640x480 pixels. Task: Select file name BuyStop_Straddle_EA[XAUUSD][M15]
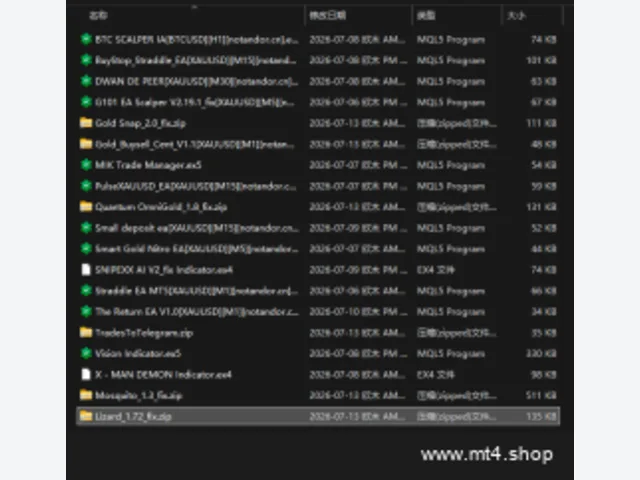(196, 60)
